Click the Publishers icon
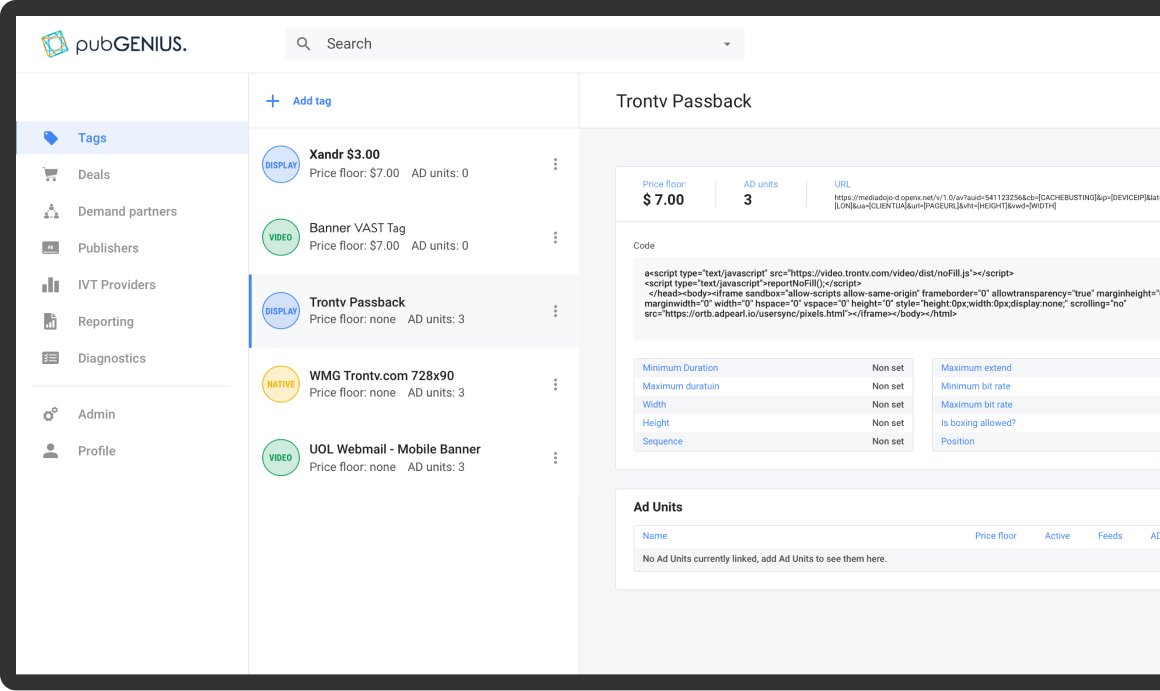 click(x=50, y=248)
